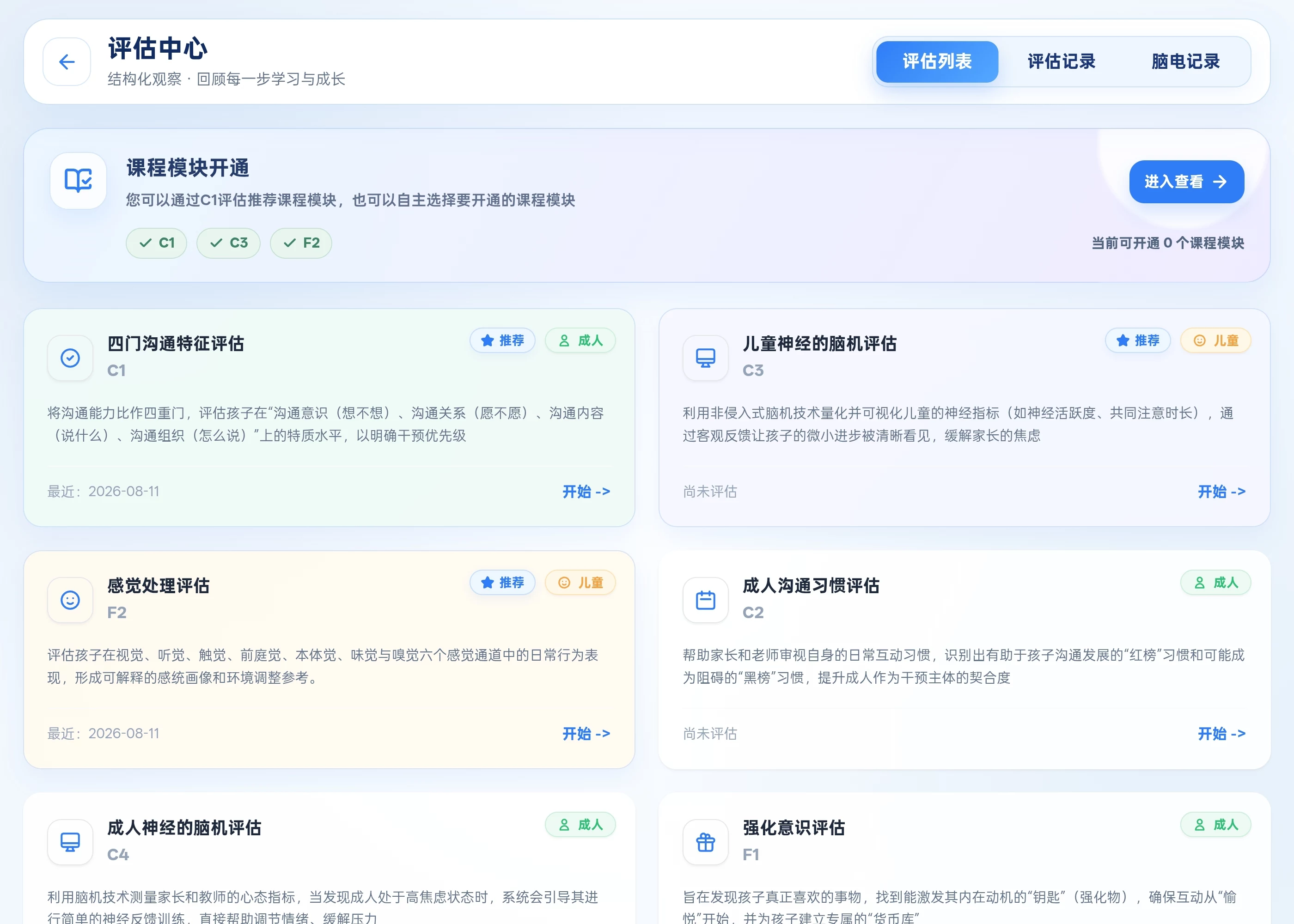Click the 成人 badge on the C2 card

[1216, 583]
